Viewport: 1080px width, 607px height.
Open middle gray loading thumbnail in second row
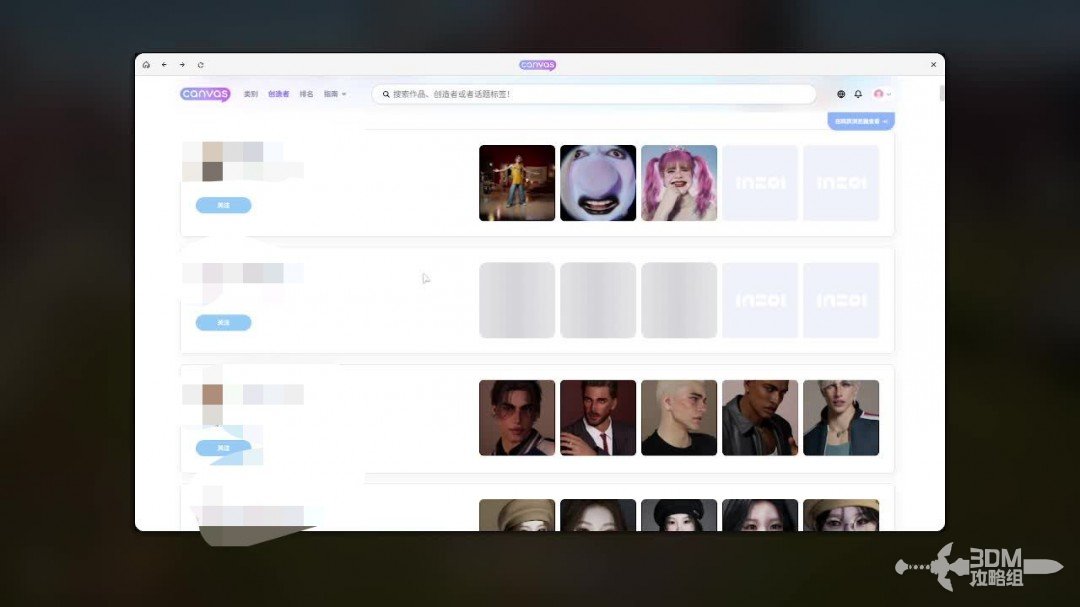click(598, 300)
